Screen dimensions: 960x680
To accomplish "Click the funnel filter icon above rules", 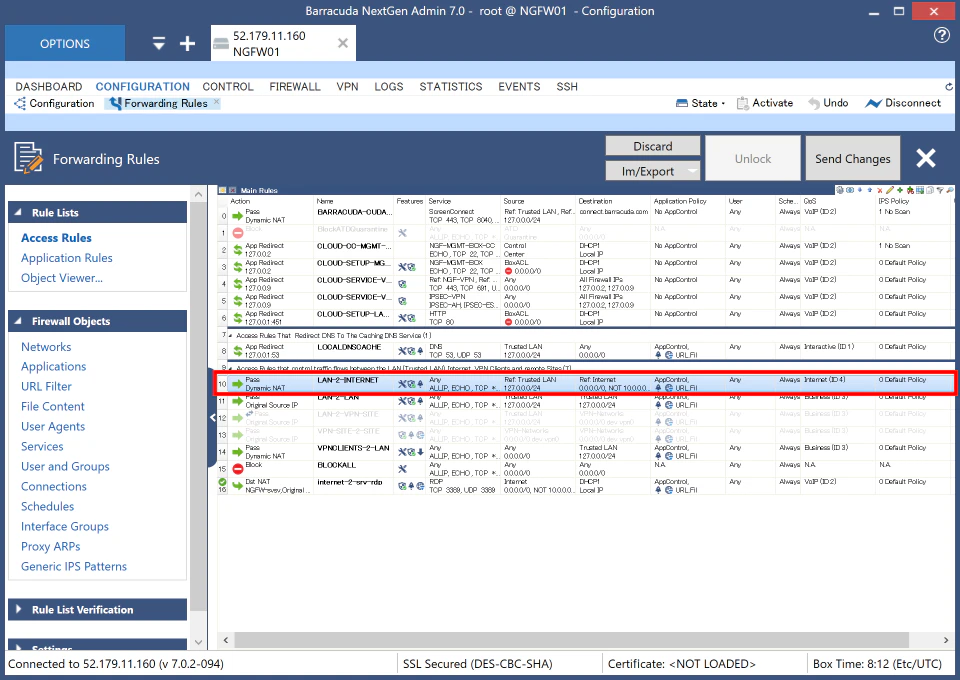I will [x=940, y=190].
